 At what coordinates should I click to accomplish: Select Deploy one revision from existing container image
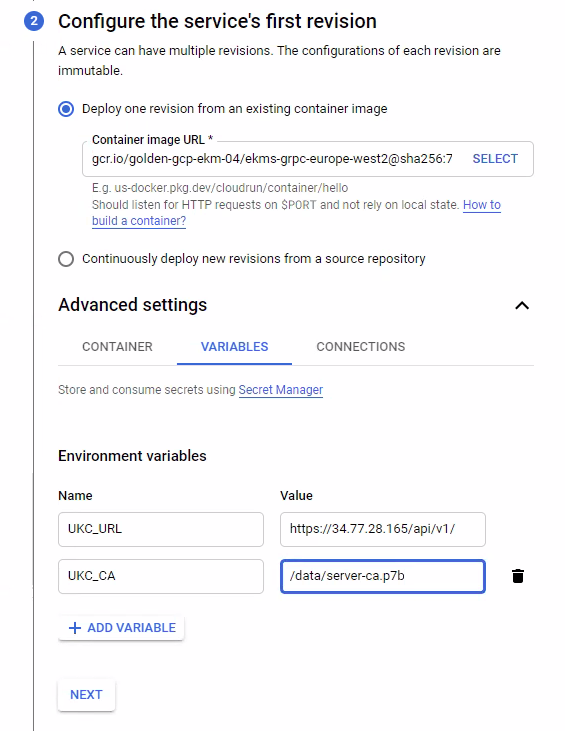click(x=66, y=109)
